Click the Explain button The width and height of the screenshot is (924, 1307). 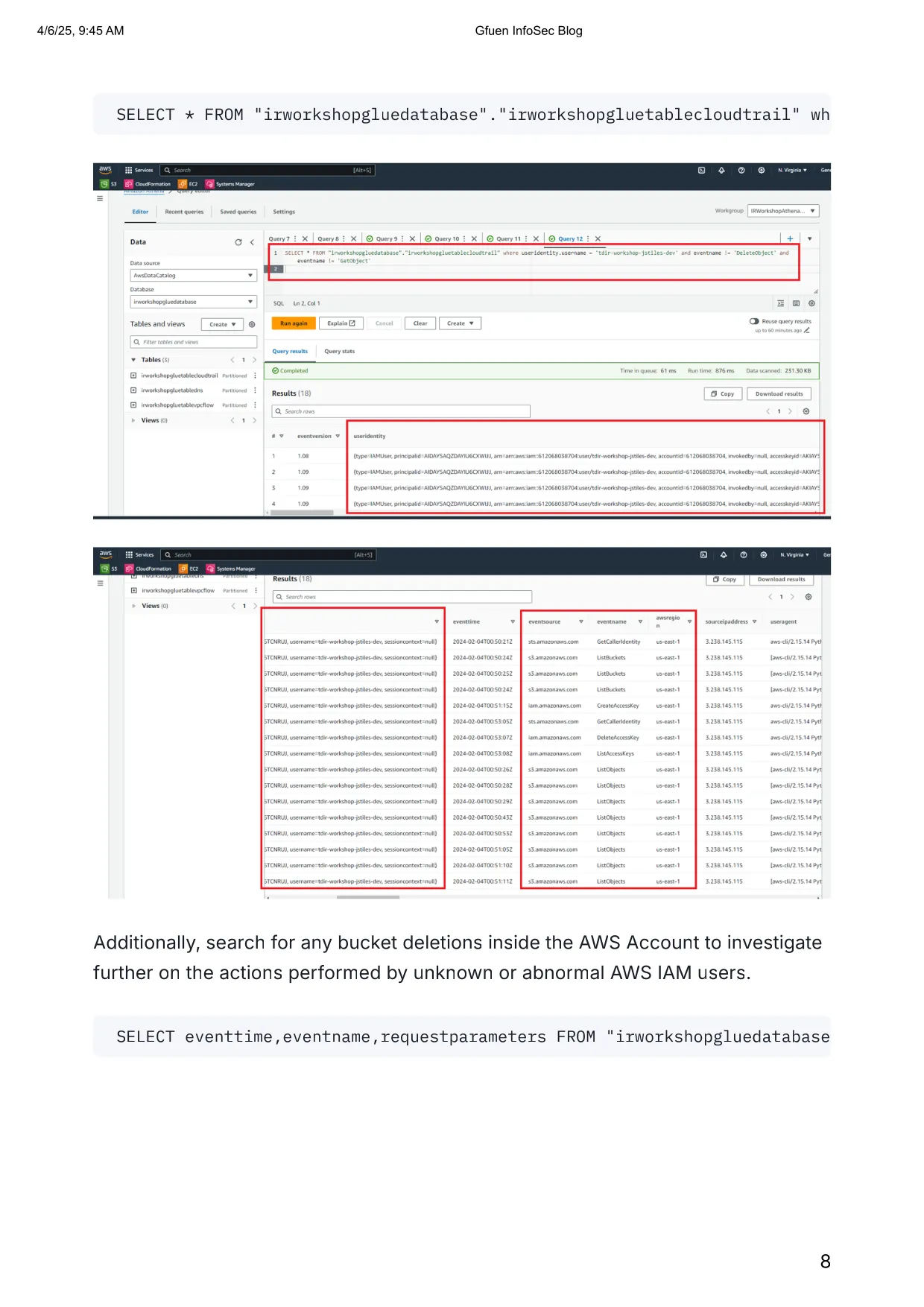click(x=341, y=323)
